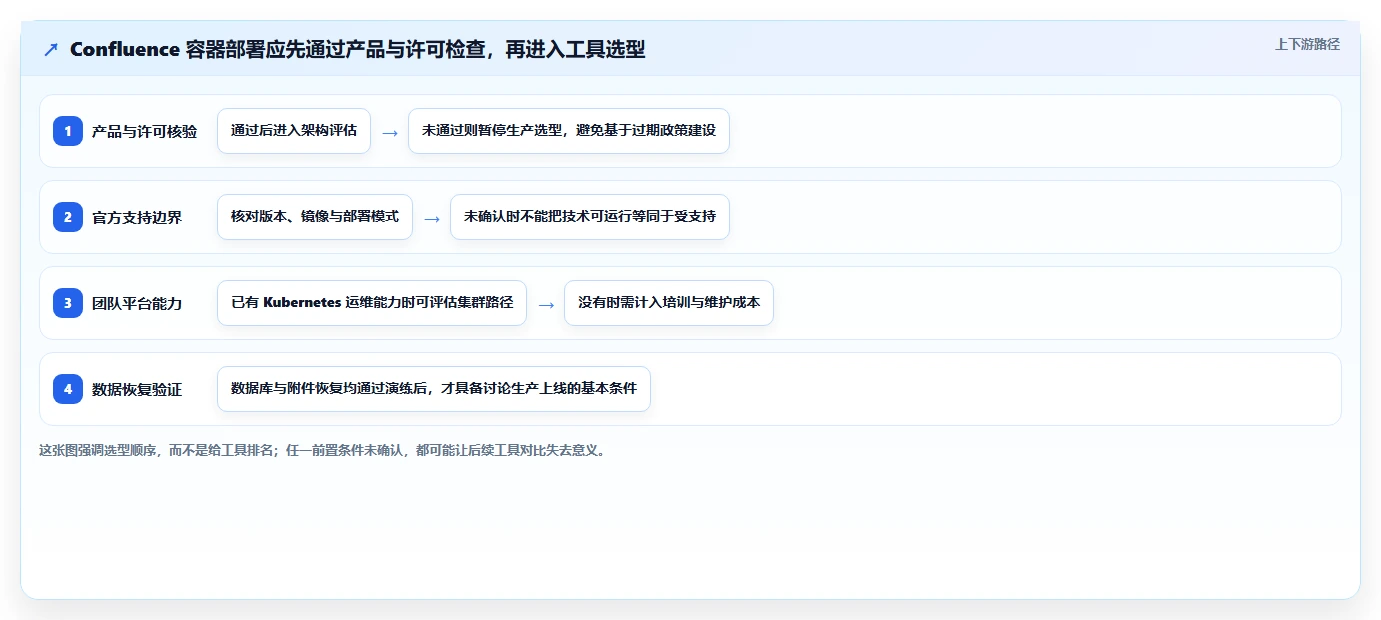Select the '团队平台能力' step label
This screenshot has height=620, width=1381.
137,303
